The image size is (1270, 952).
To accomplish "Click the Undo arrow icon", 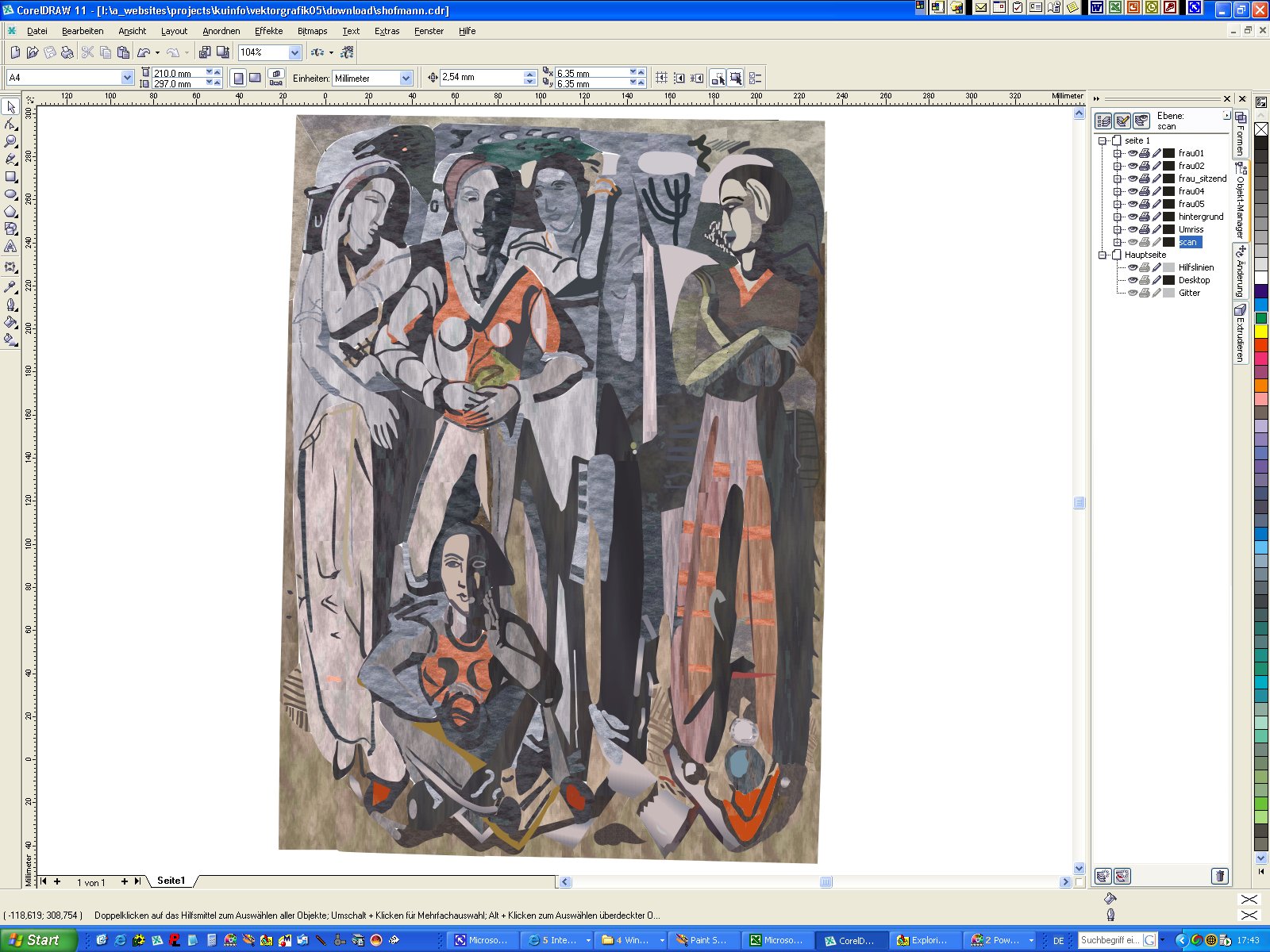I will coord(144,52).
